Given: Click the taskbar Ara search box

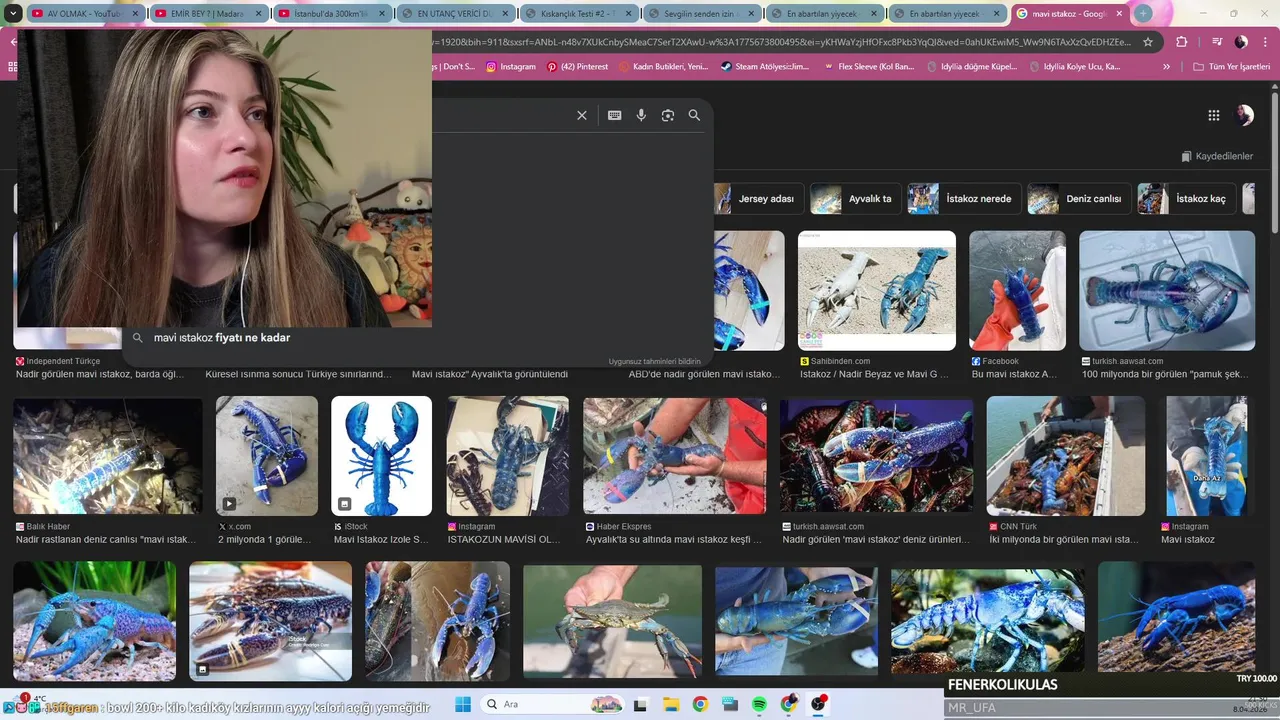Looking at the screenshot, I should tap(552, 704).
